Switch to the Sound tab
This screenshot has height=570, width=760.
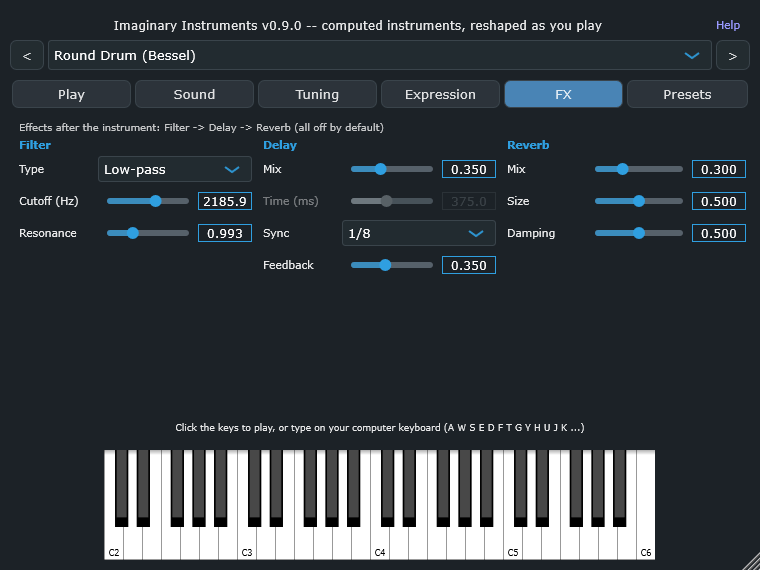(194, 94)
